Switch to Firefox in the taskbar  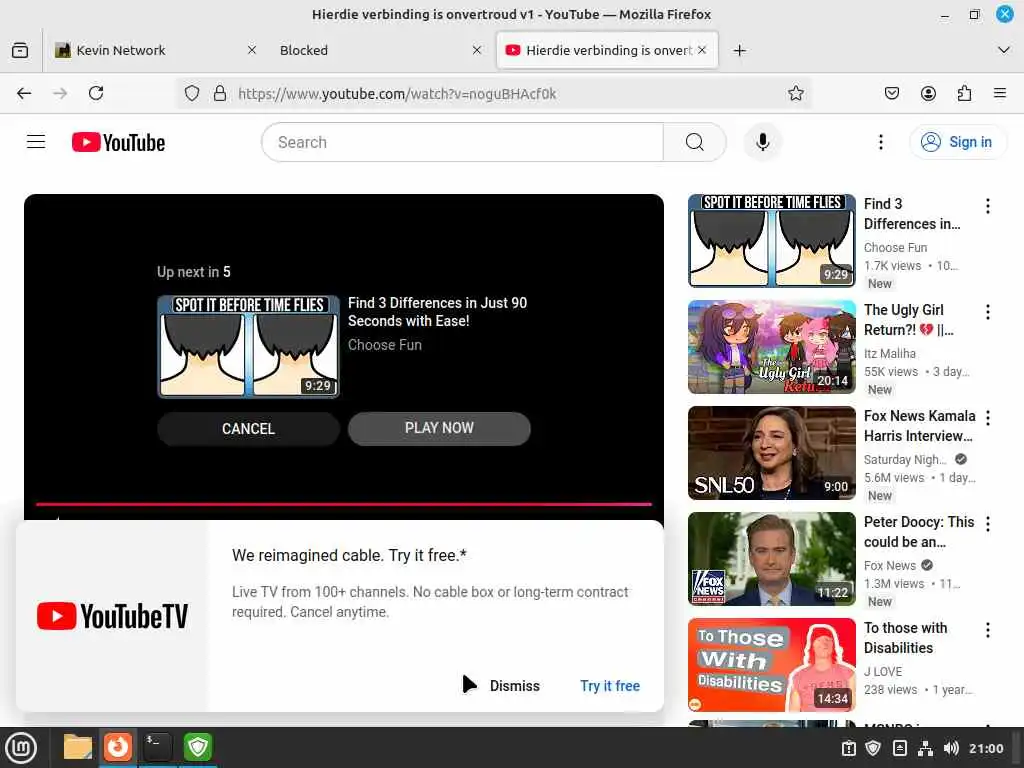(x=118, y=747)
